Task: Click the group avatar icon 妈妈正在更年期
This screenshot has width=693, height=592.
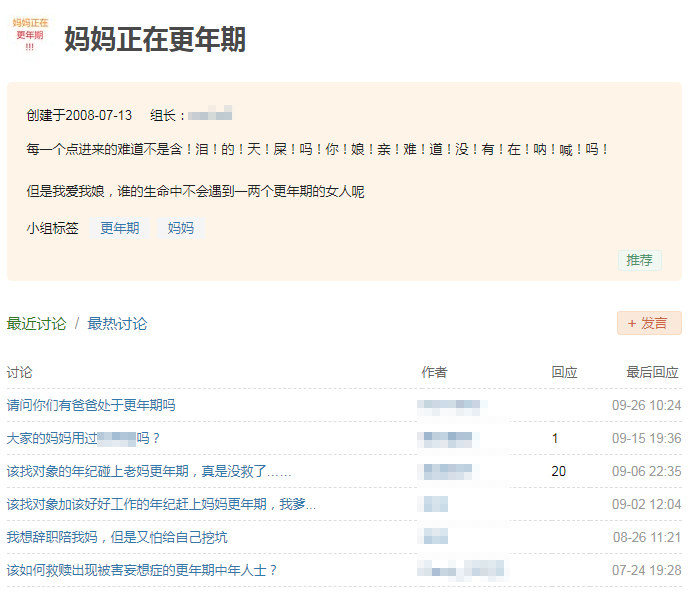Action: [x=30, y=34]
